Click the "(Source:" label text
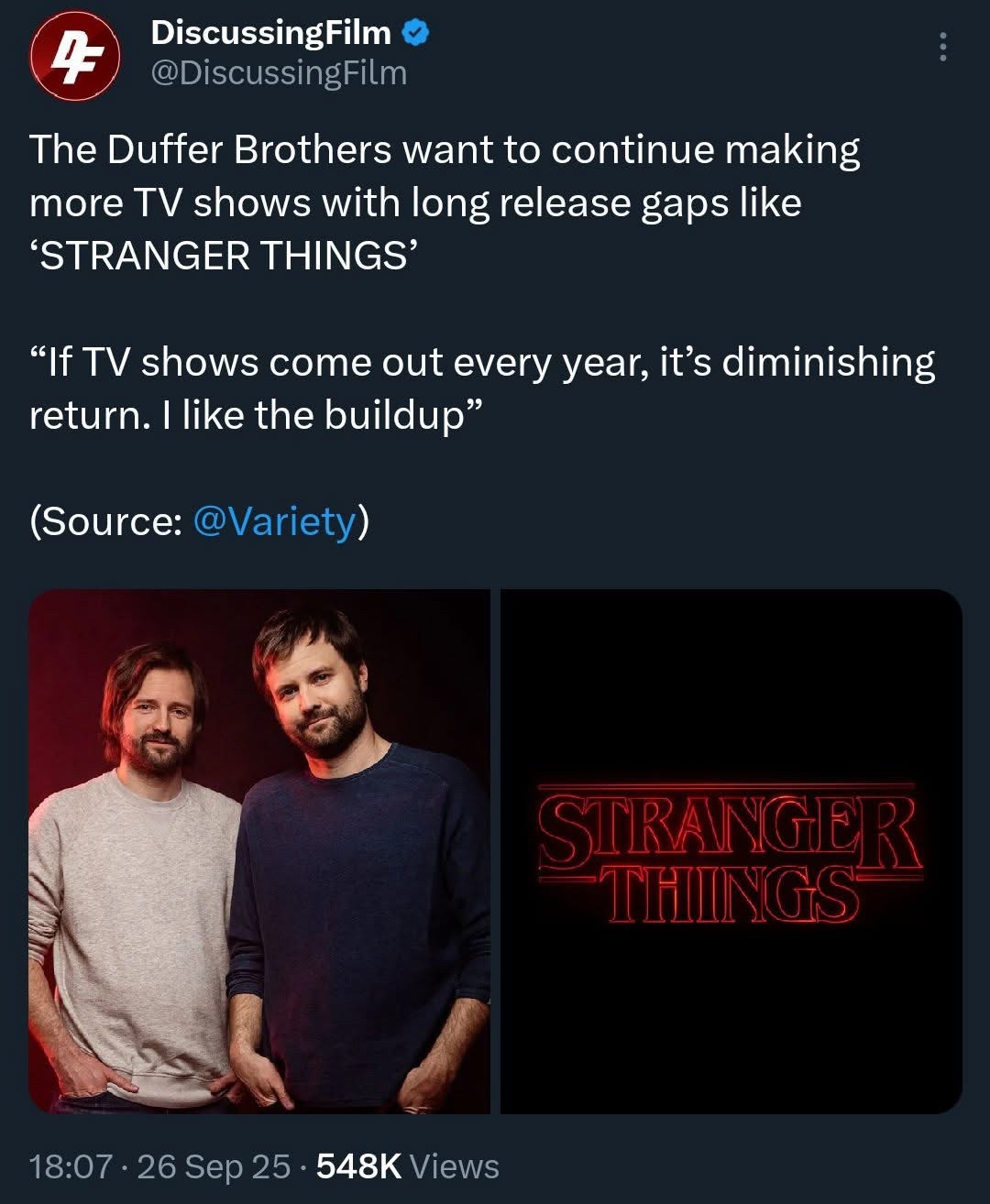Image resolution: width=990 pixels, height=1204 pixels. tap(106, 521)
